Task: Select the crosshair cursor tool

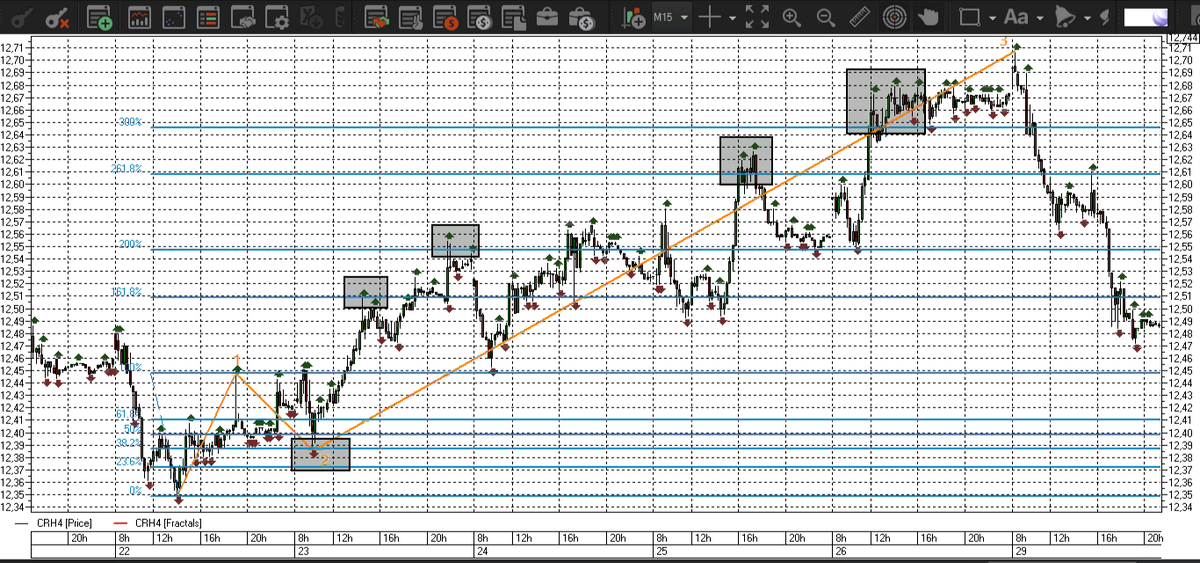Action: (x=709, y=17)
